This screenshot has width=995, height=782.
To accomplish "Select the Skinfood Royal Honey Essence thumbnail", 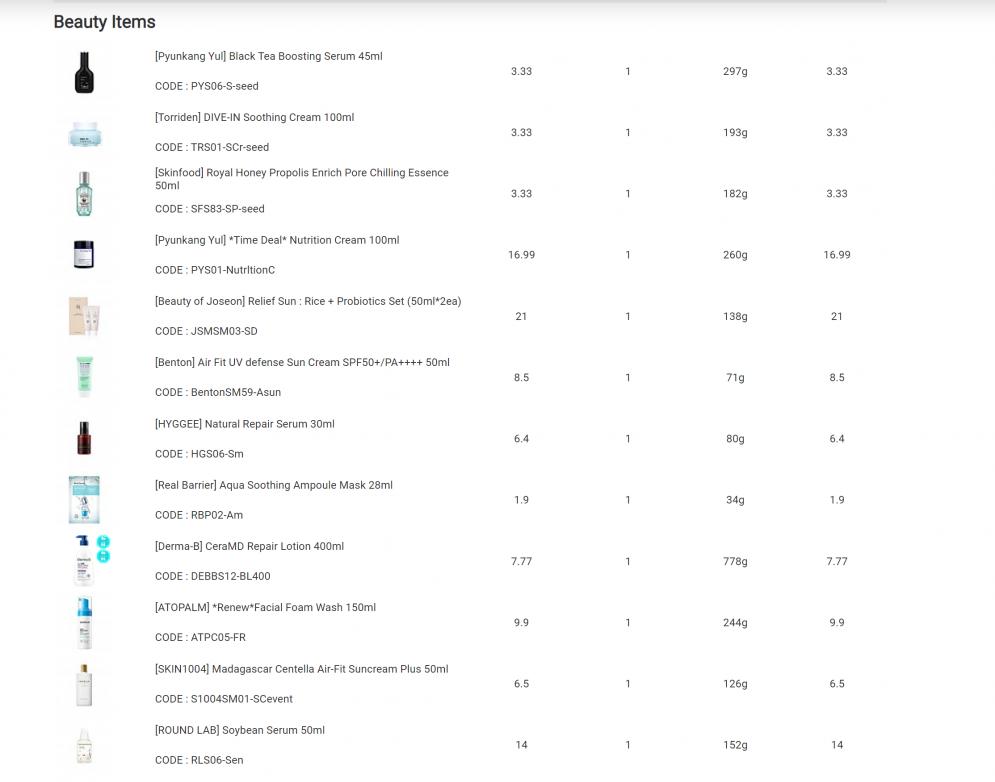I will point(85,194).
